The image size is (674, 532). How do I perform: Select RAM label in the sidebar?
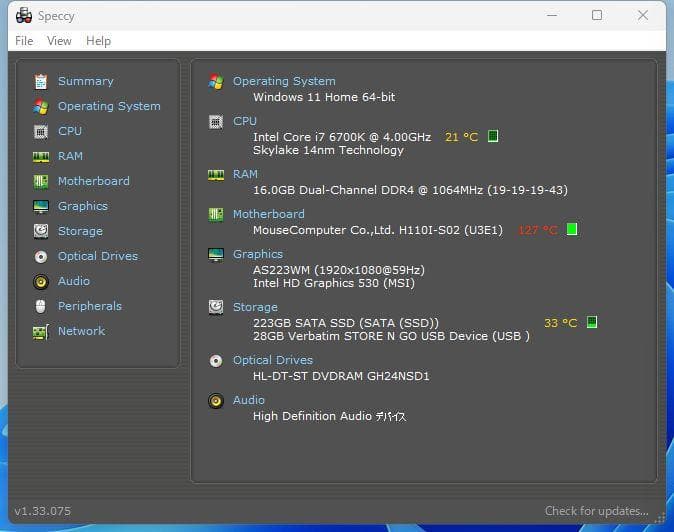point(70,156)
